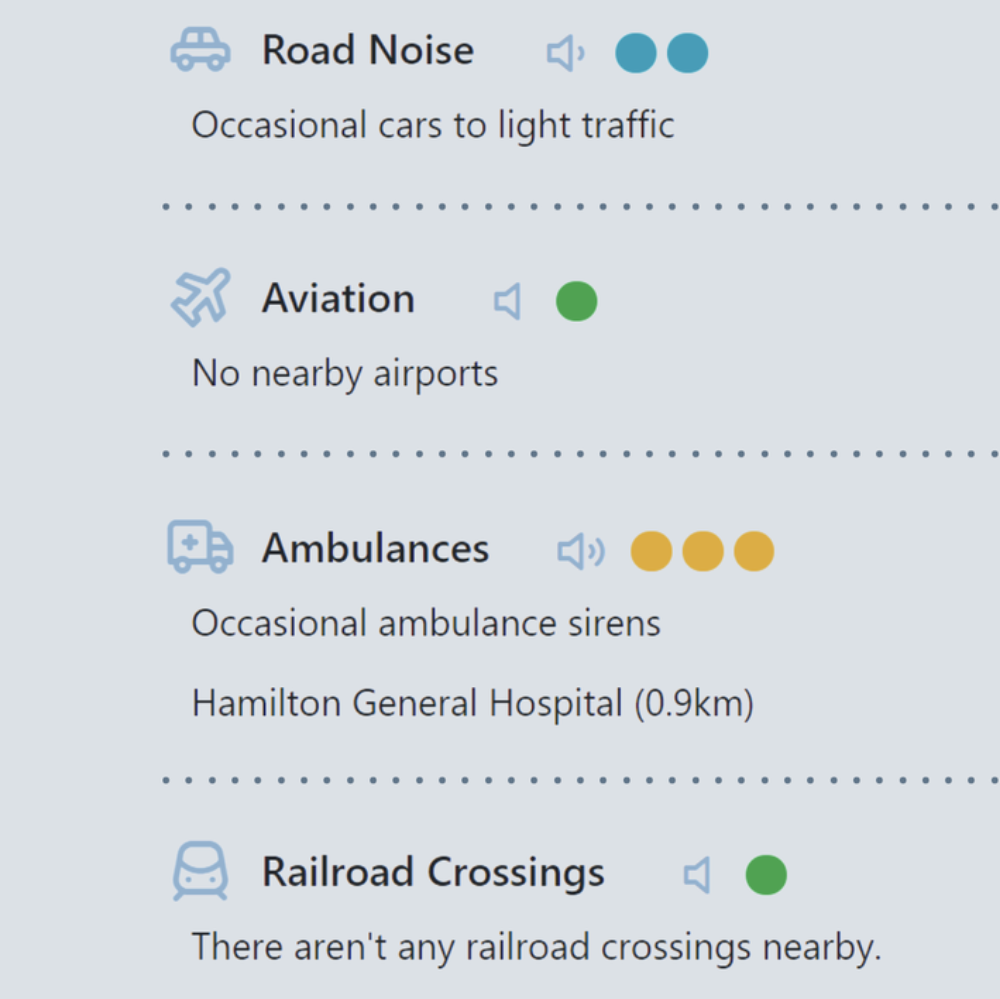The width and height of the screenshot is (1000, 999).
Task: Click the speaker icon next to Road Noise
Action: [x=566, y=53]
